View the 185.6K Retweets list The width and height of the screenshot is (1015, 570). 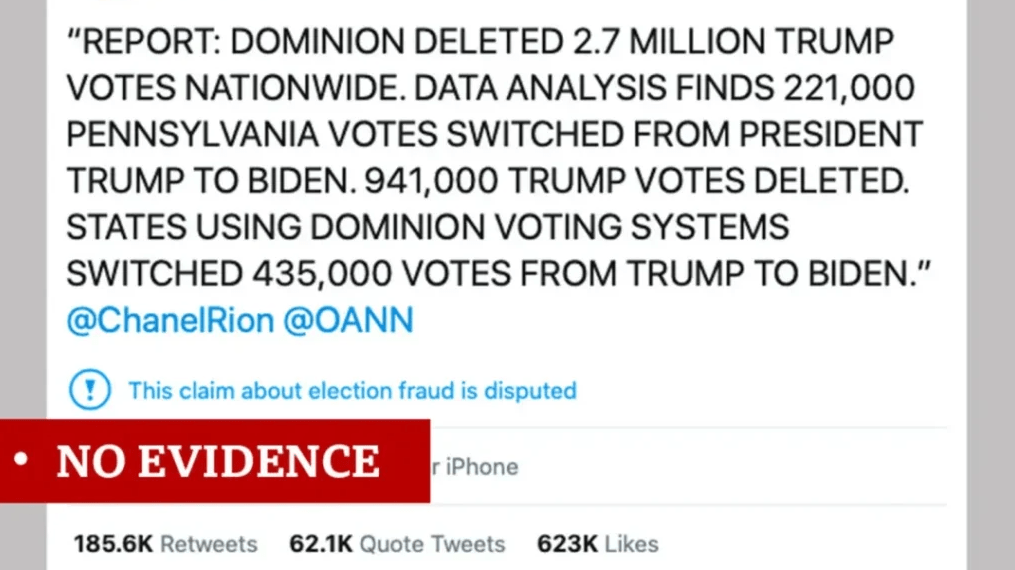166,544
